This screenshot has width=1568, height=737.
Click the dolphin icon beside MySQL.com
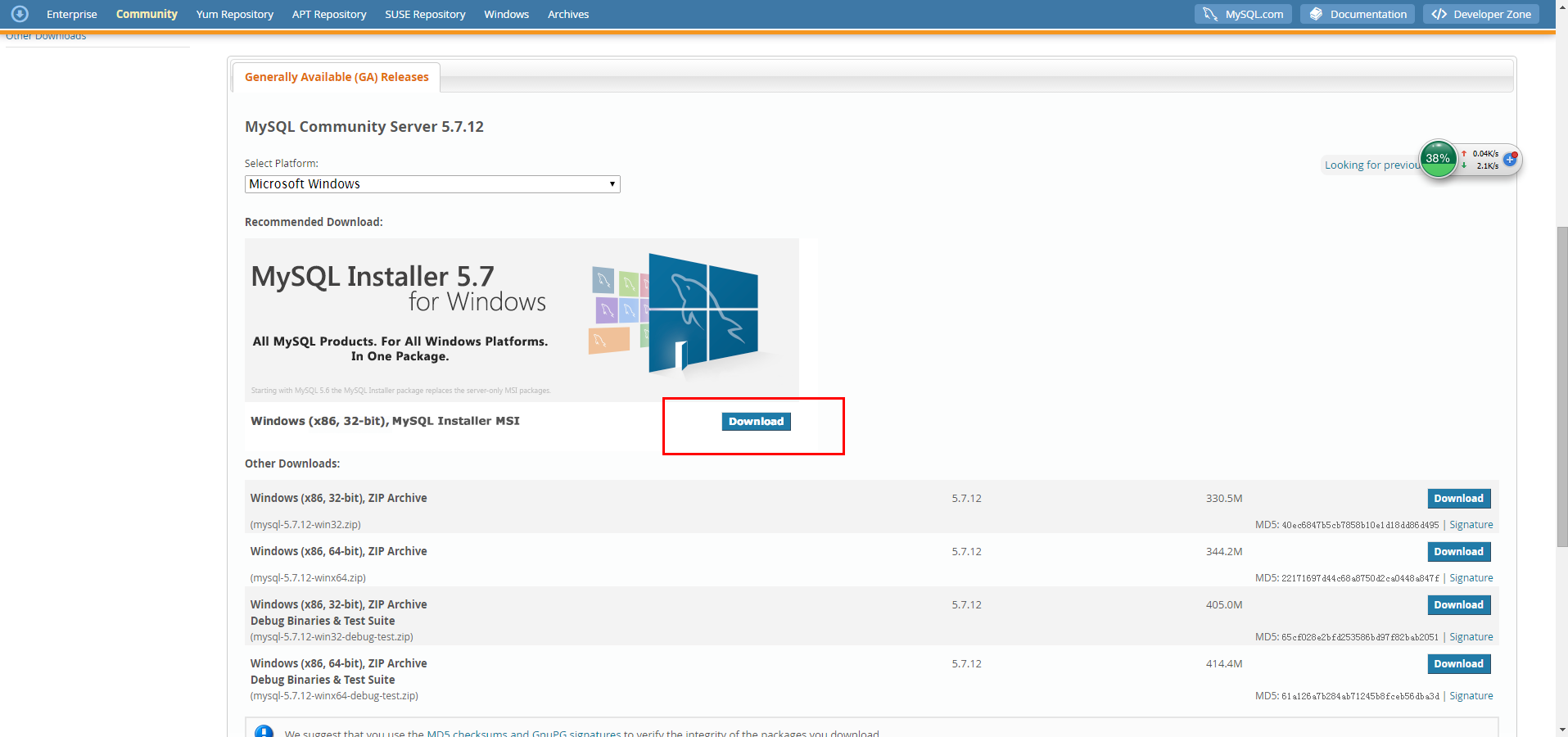(x=1210, y=14)
